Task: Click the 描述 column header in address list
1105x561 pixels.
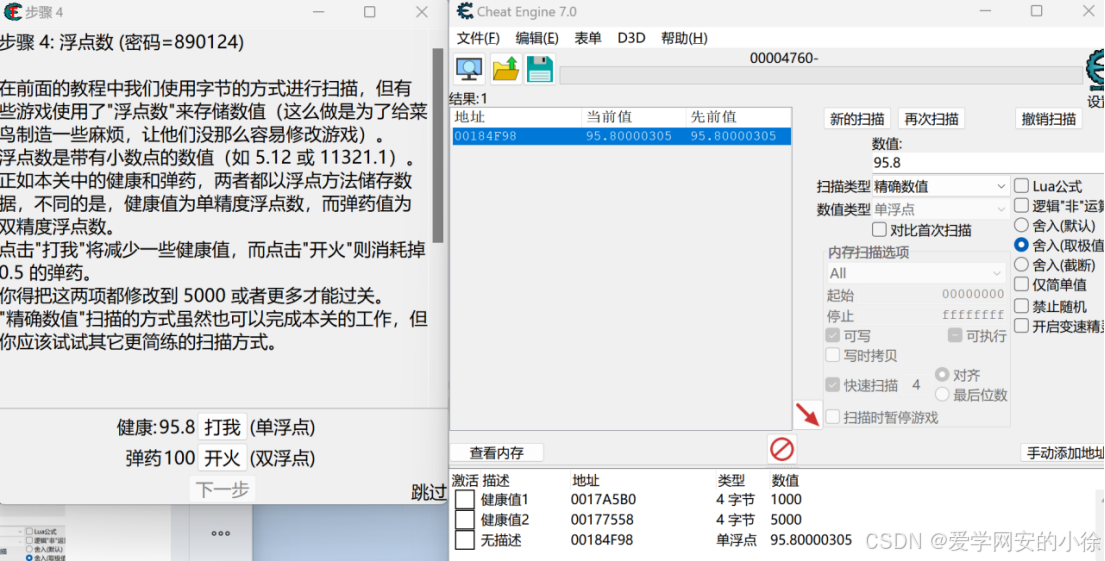Action: (496, 481)
